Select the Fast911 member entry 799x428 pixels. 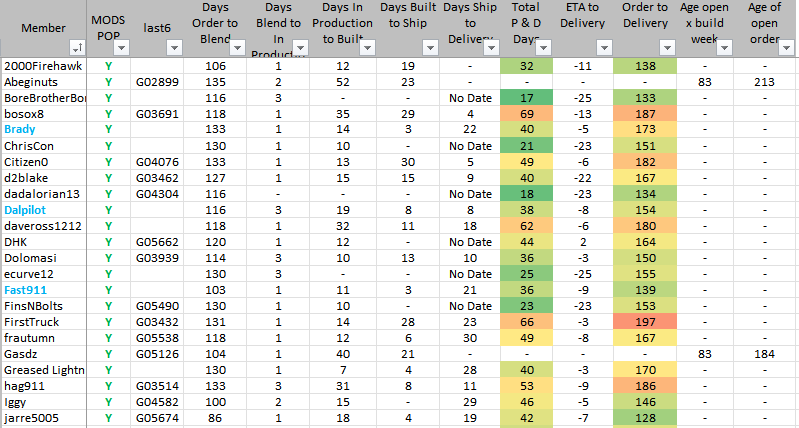[x=24, y=288]
